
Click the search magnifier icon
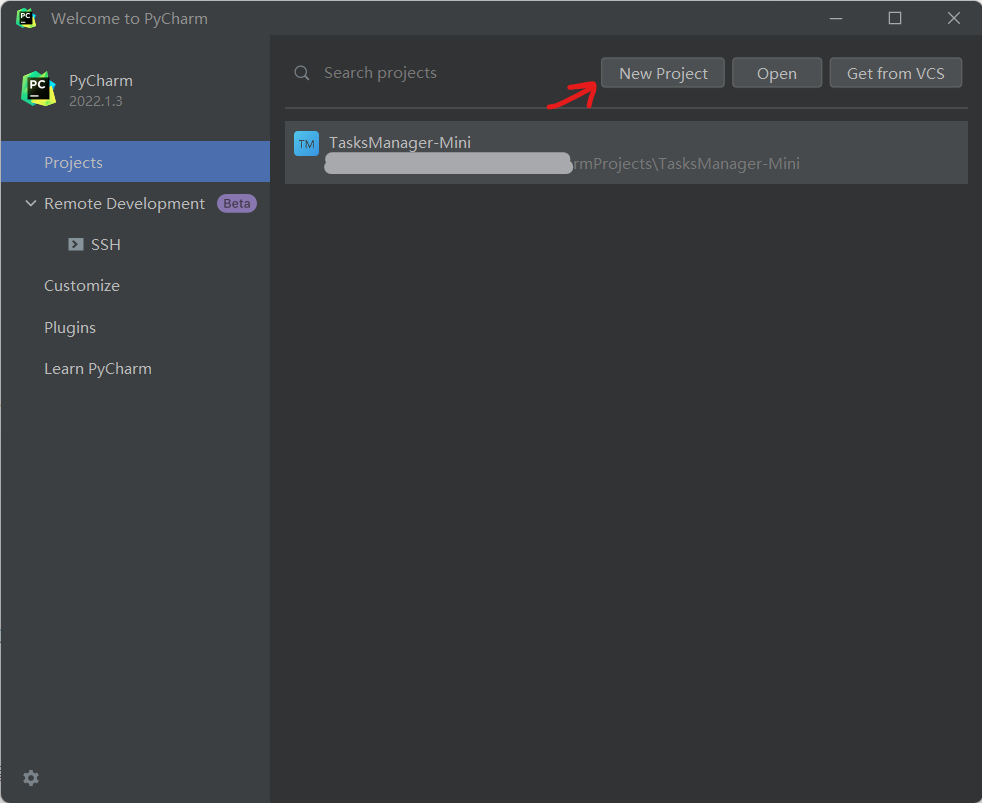[x=302, y=73]
